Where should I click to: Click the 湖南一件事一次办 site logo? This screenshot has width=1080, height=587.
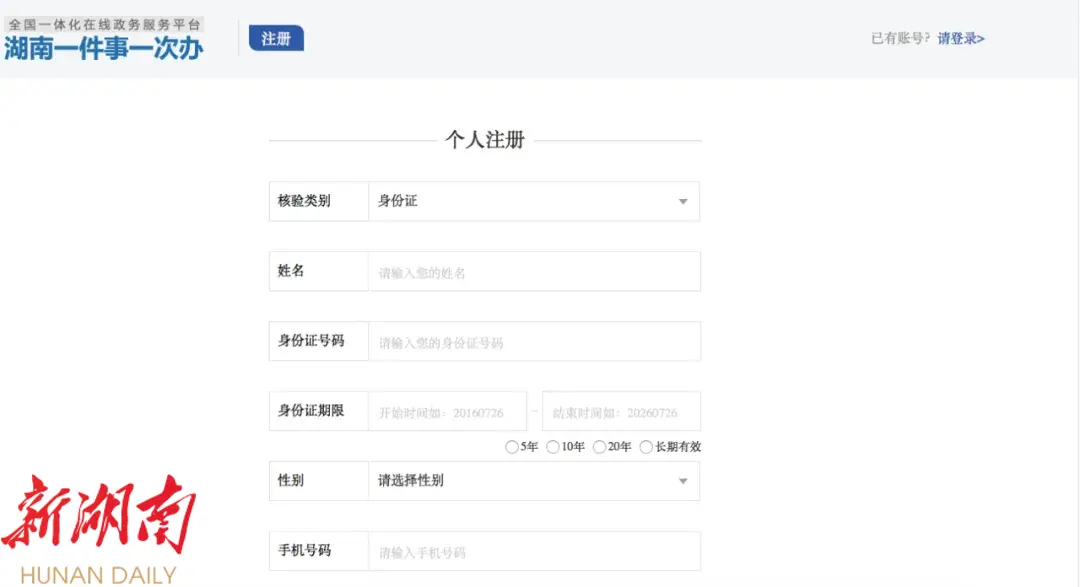104,40
